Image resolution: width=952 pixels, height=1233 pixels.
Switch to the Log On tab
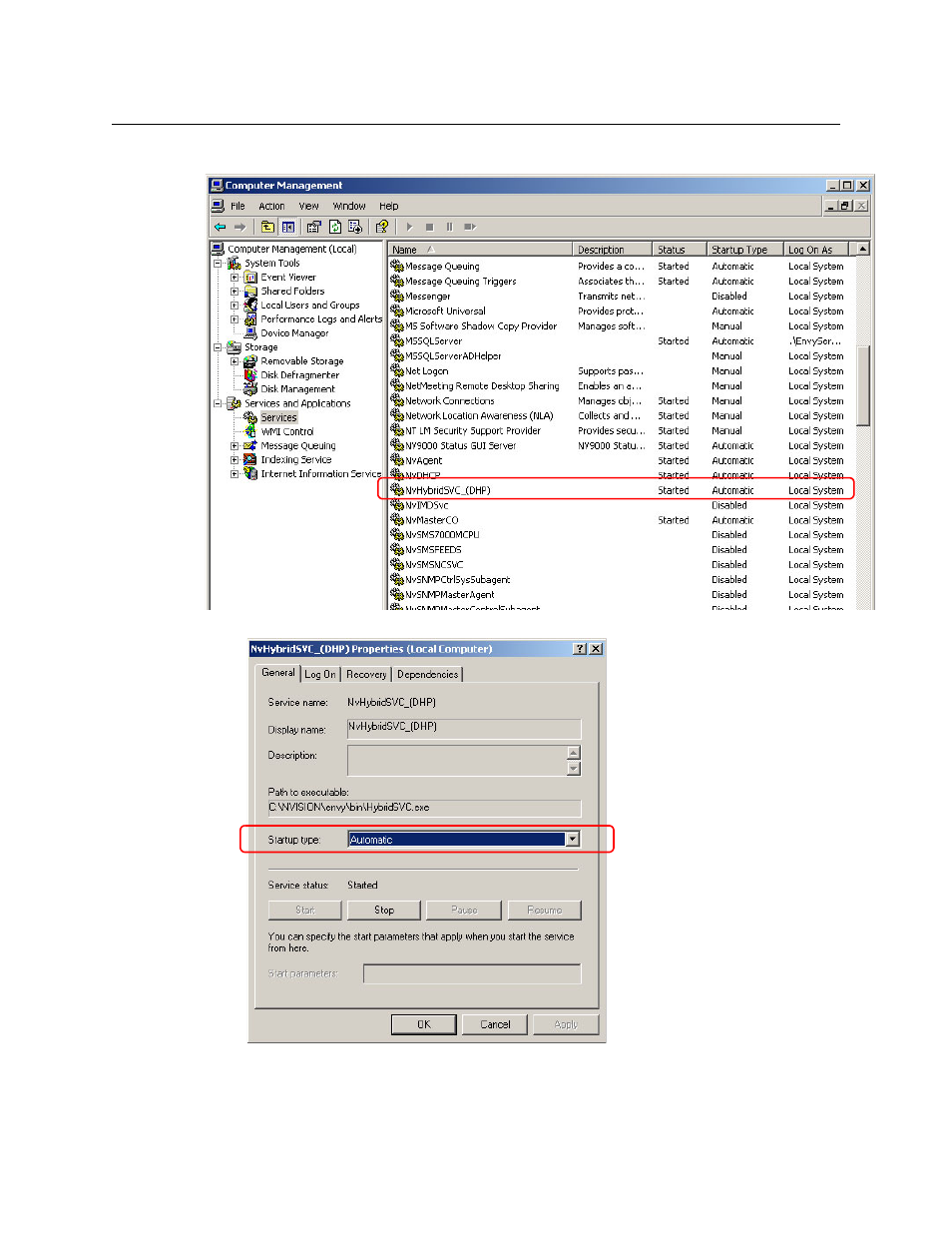[x=320, y=675]
